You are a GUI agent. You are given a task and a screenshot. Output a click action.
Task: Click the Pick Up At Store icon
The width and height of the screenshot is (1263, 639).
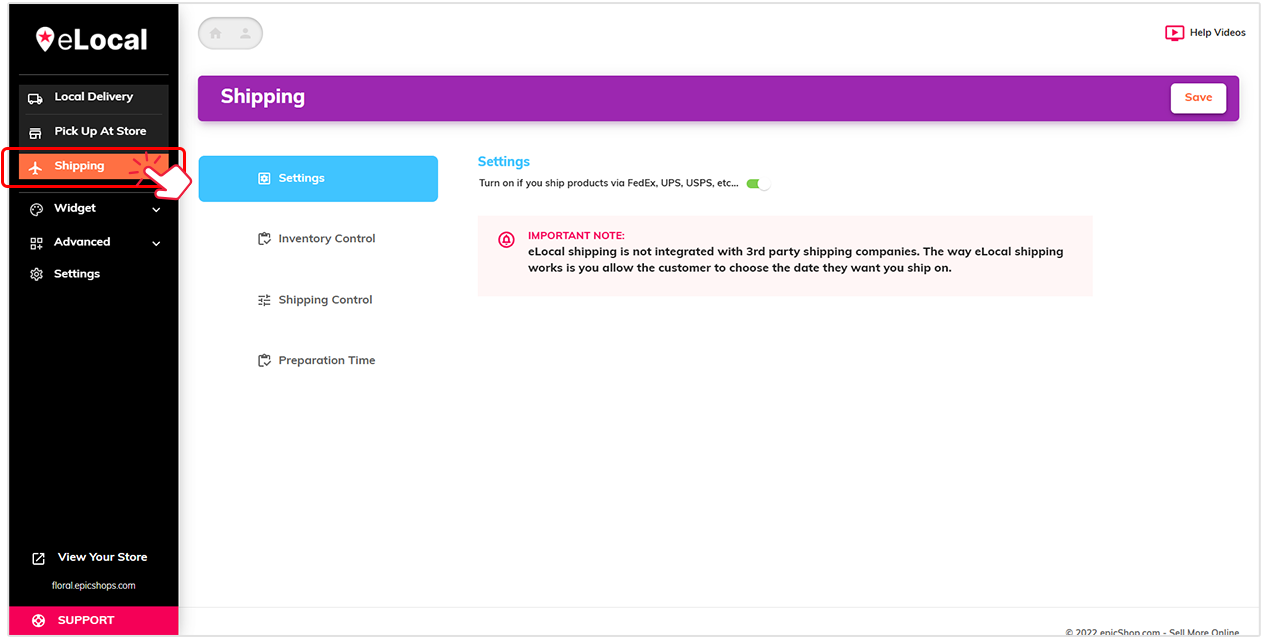(37, 130)
